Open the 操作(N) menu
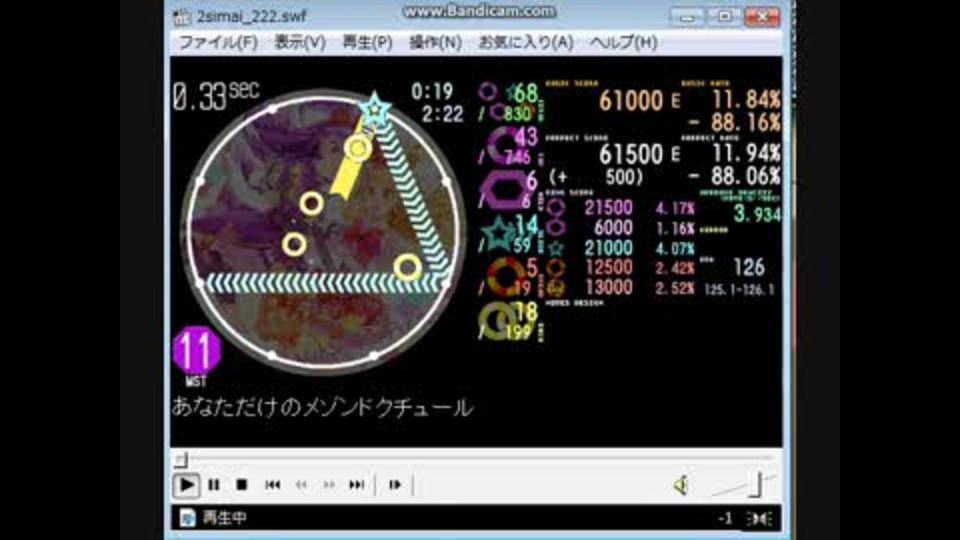960x540 pixels. tap(435, 42)
